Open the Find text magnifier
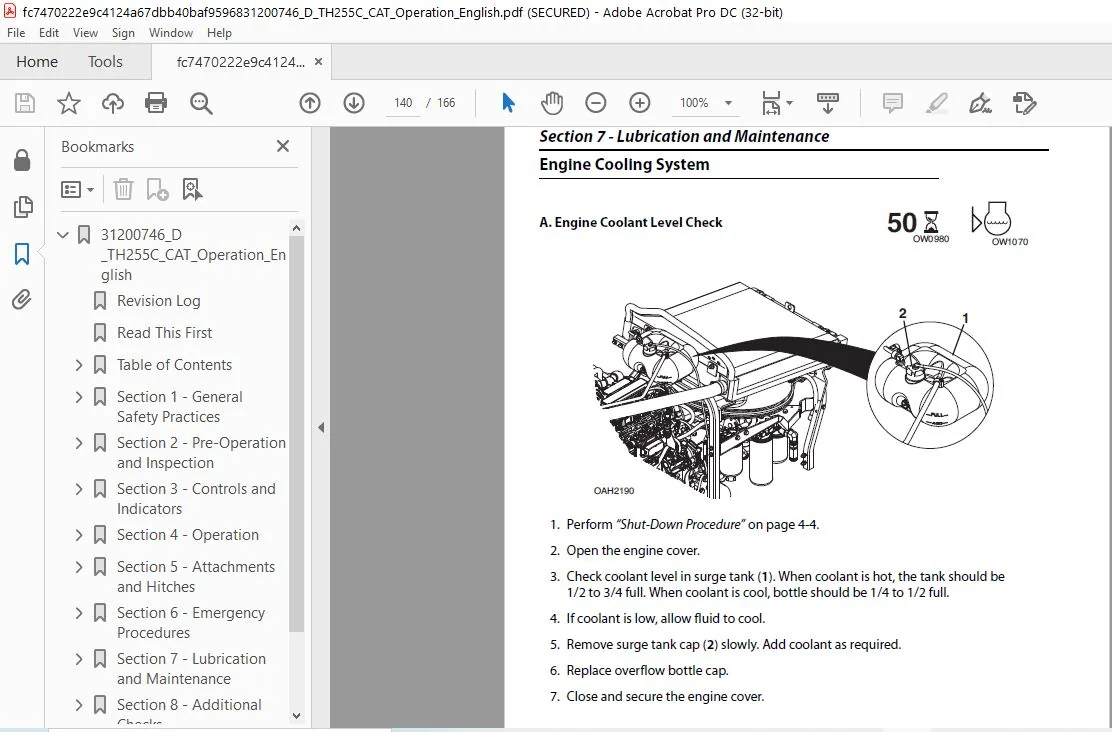 click(201, 103)
